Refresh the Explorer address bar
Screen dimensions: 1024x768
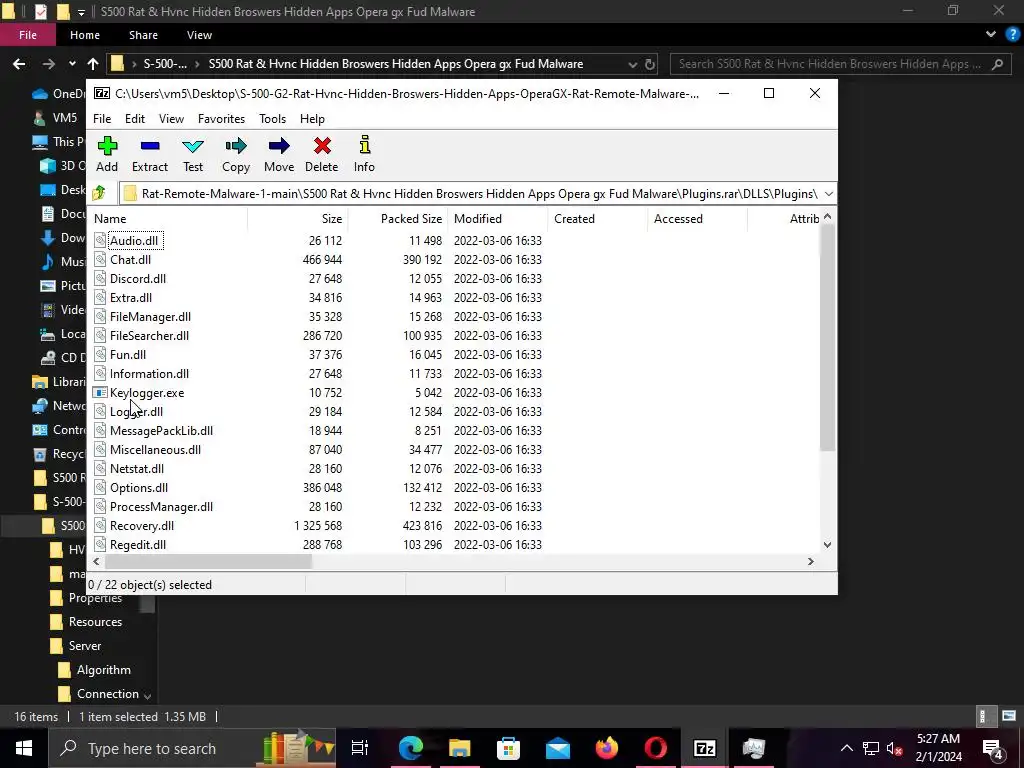(650, 64)
